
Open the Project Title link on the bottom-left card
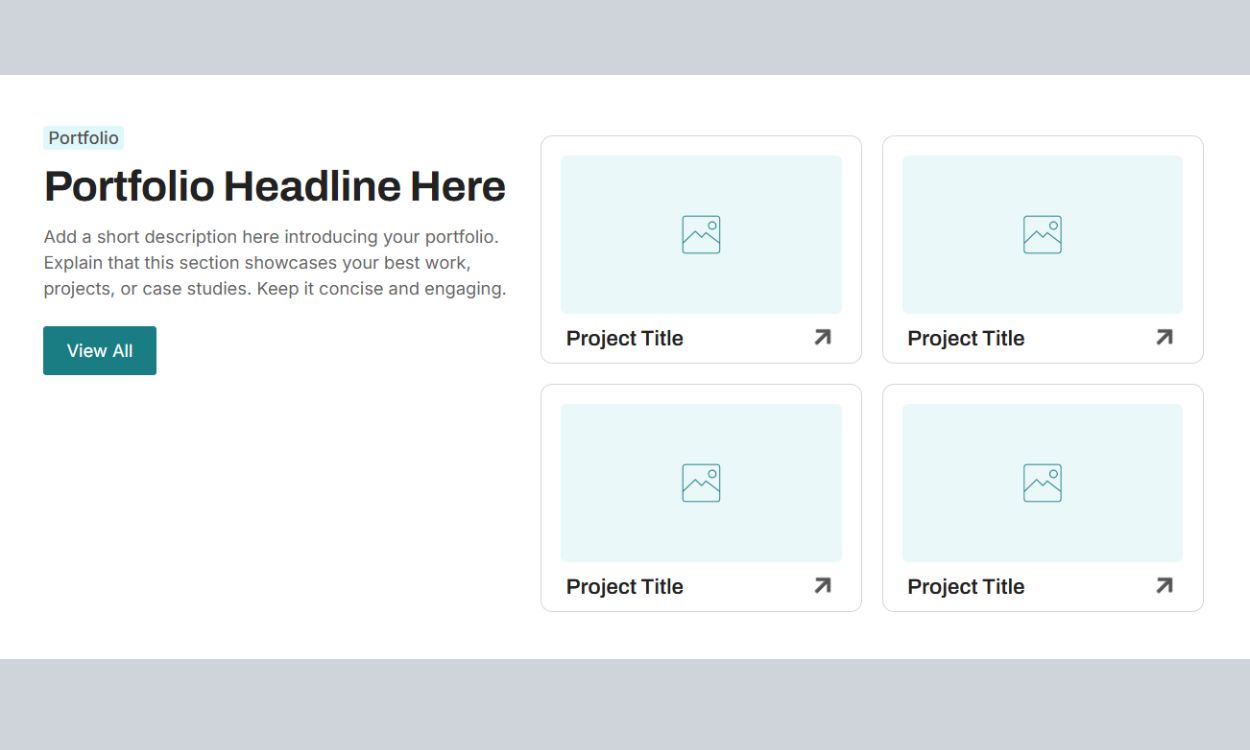625,587
